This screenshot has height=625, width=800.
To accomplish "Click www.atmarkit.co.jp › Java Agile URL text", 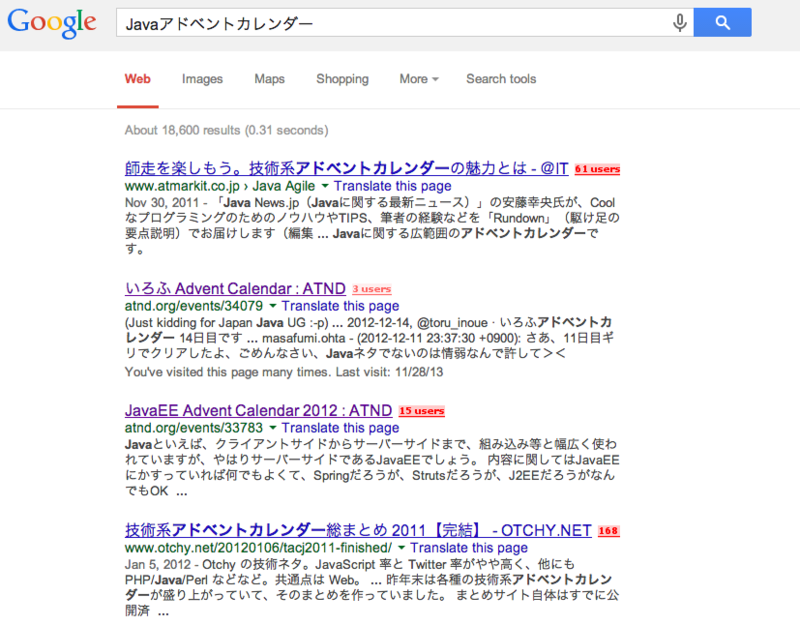I will tap(220, 186).
